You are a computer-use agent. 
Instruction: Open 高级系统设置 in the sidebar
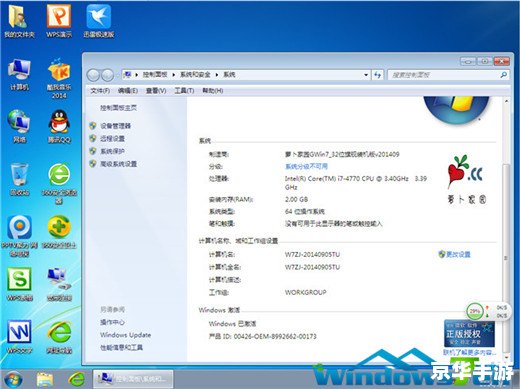click(118, 164)
